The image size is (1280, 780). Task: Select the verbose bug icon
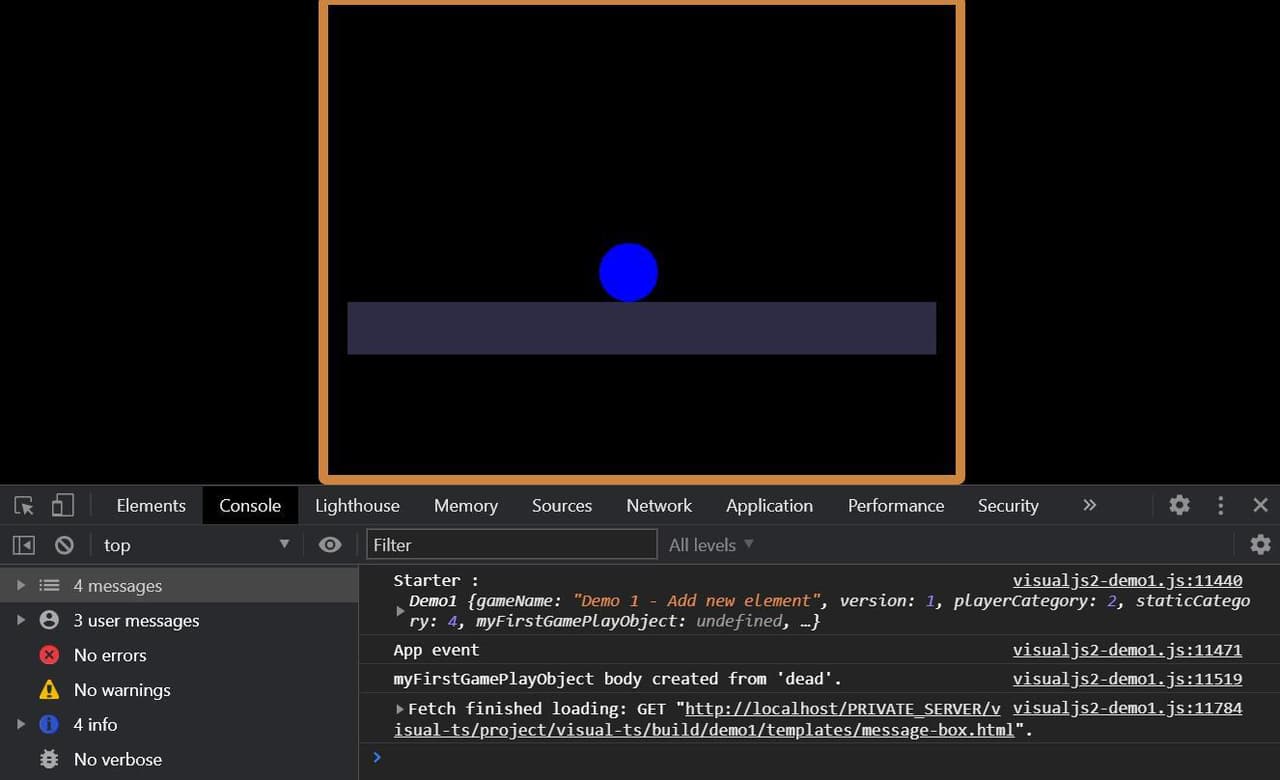click(49, 759)
